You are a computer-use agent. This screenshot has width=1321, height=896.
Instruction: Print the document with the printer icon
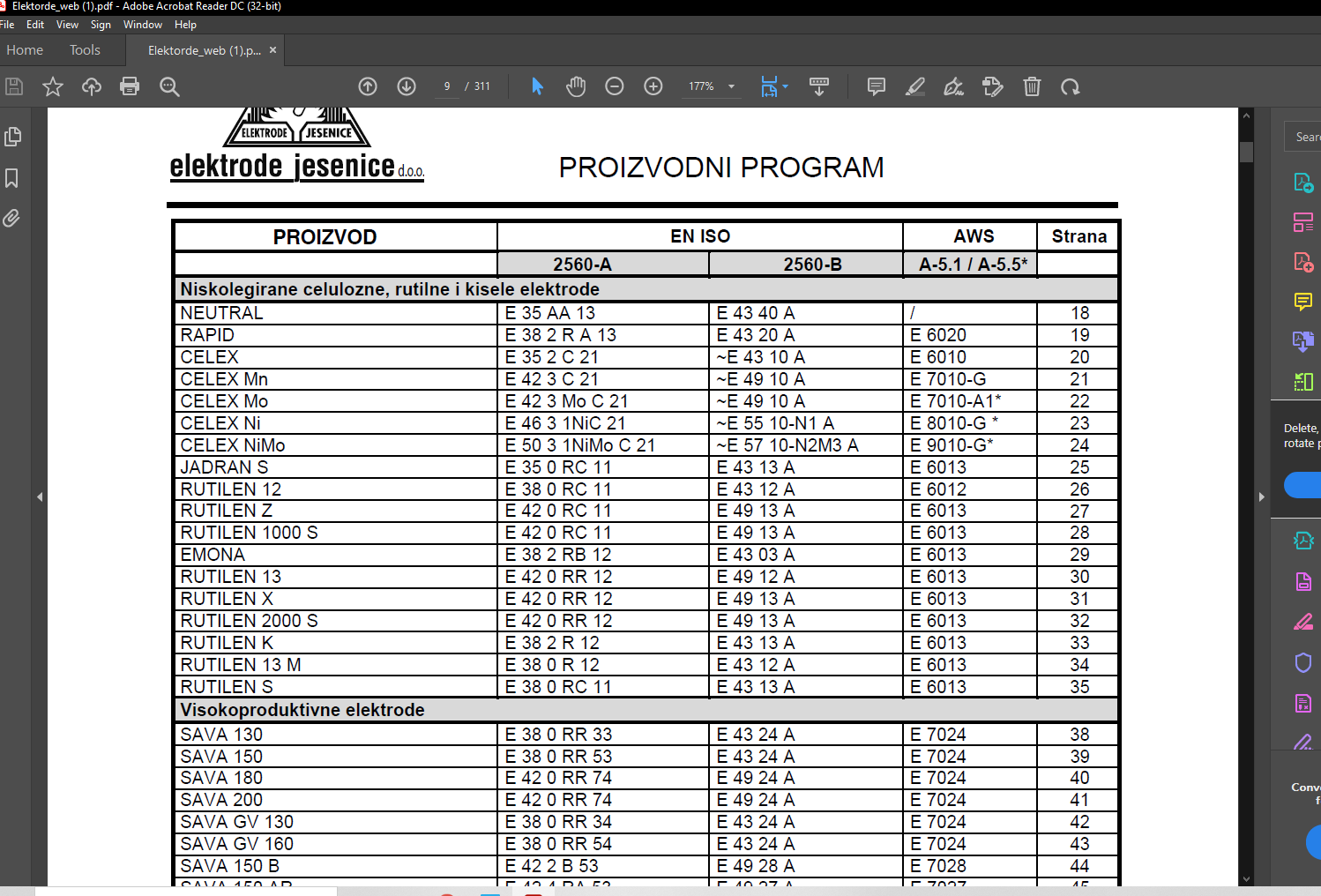(x=130, y=86)
